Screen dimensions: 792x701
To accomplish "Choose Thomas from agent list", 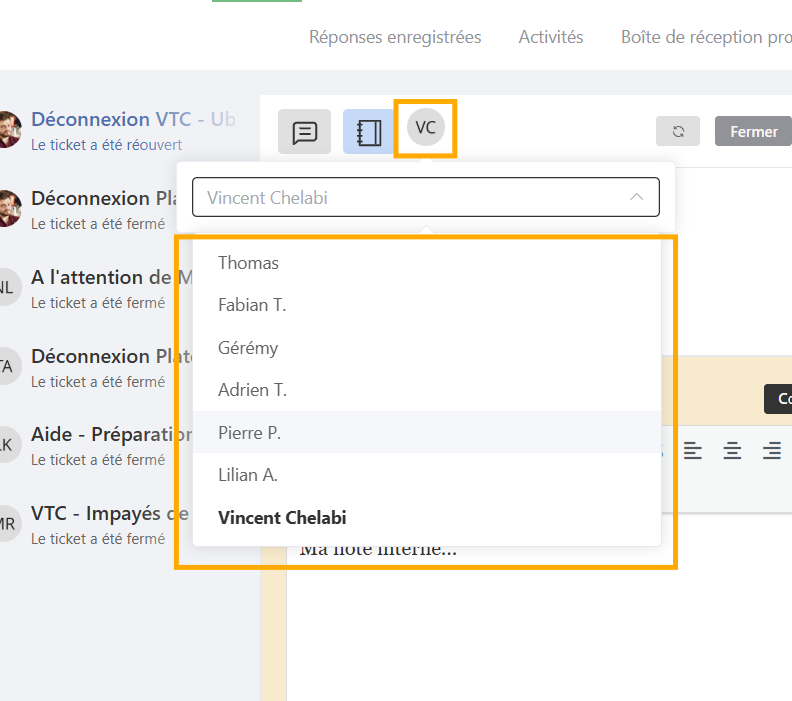I will (248, 263).
